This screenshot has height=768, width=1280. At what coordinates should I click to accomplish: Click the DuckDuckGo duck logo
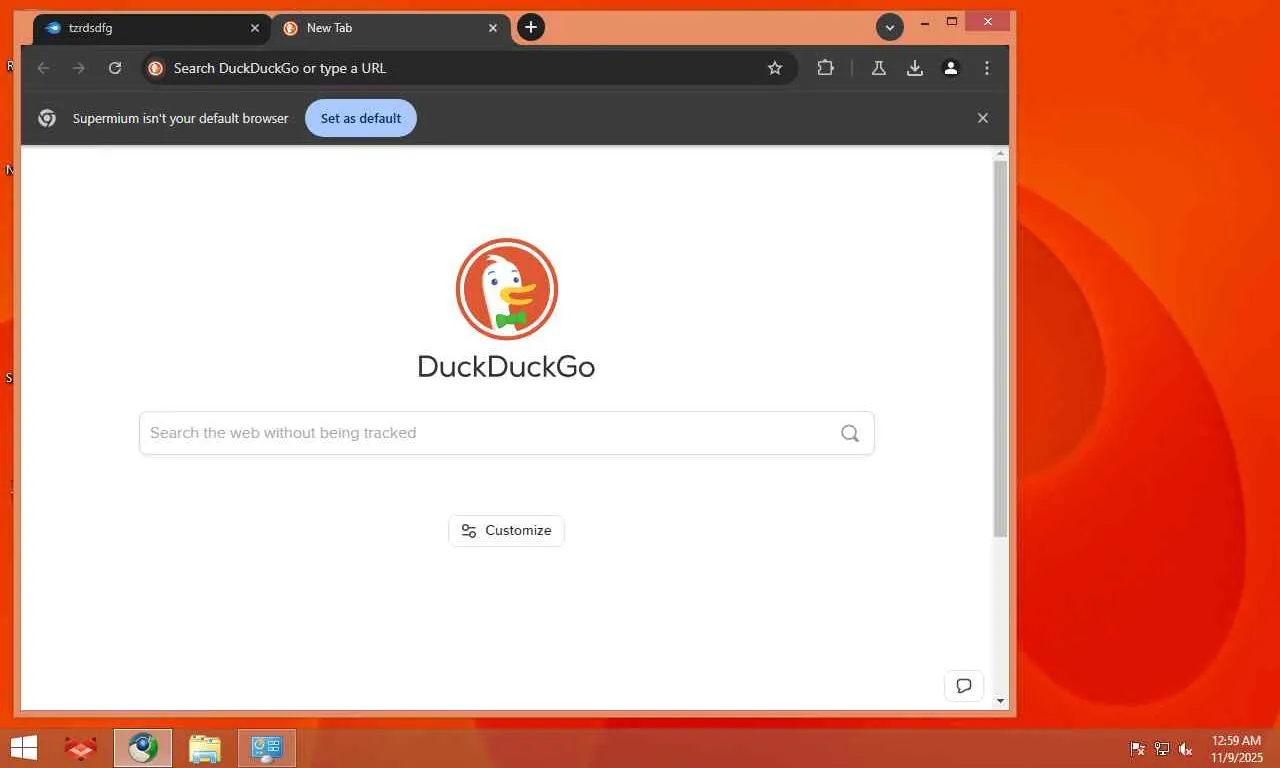[x=507, y=289]
